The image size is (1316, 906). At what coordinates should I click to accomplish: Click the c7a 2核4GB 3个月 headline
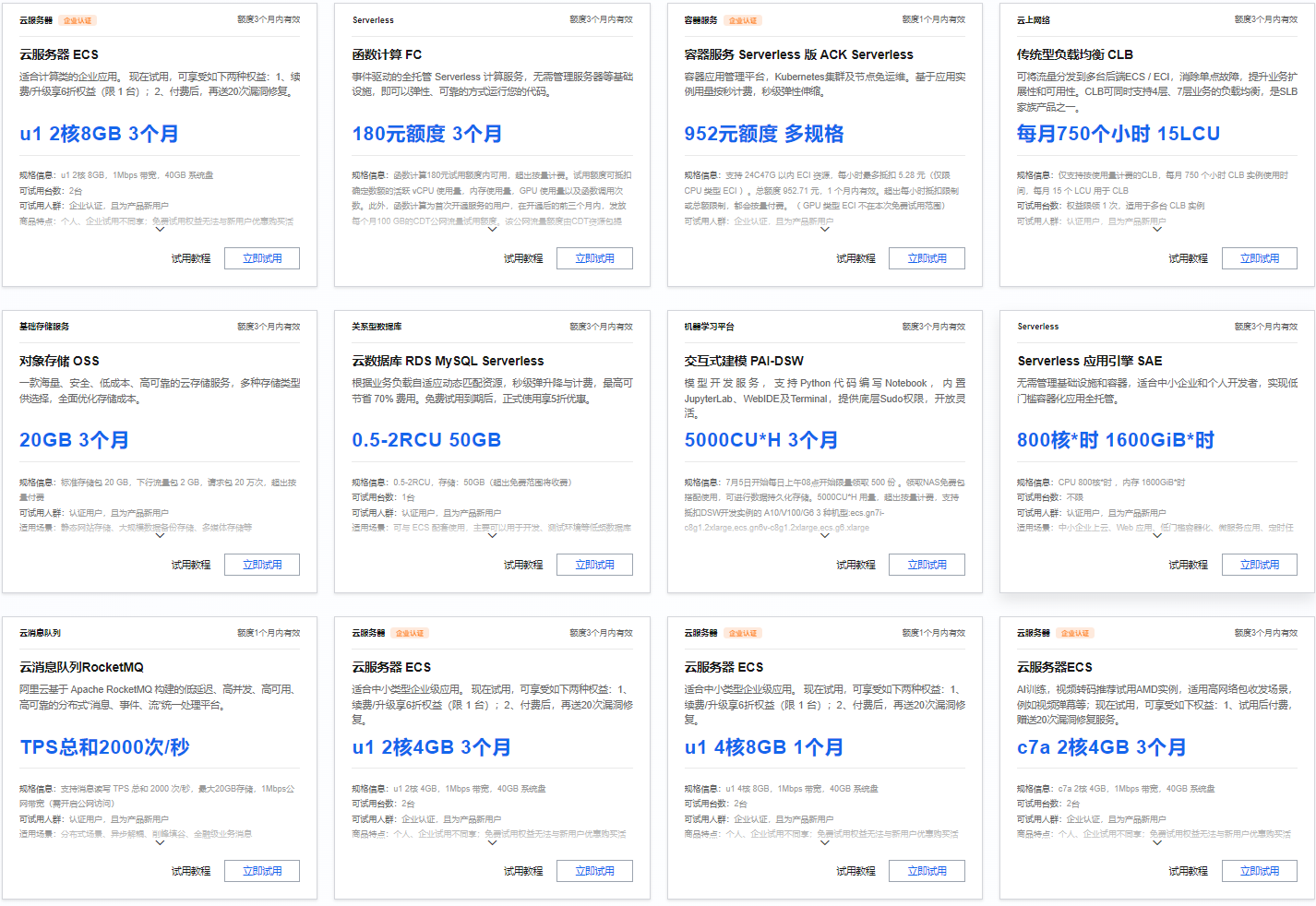tap(1102, 747)
